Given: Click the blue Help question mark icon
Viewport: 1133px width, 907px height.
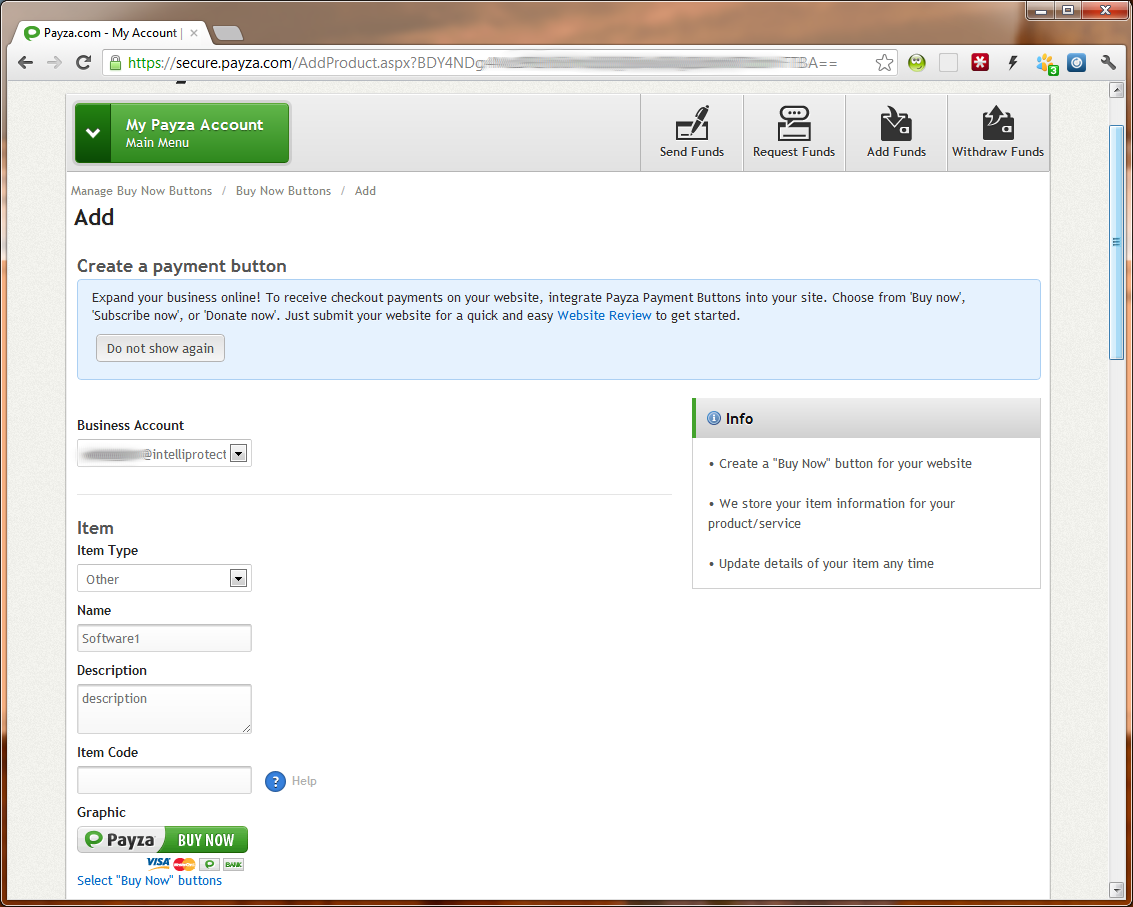Looking at the screenshot, I should pyautogui.click(x=275, y=781).
